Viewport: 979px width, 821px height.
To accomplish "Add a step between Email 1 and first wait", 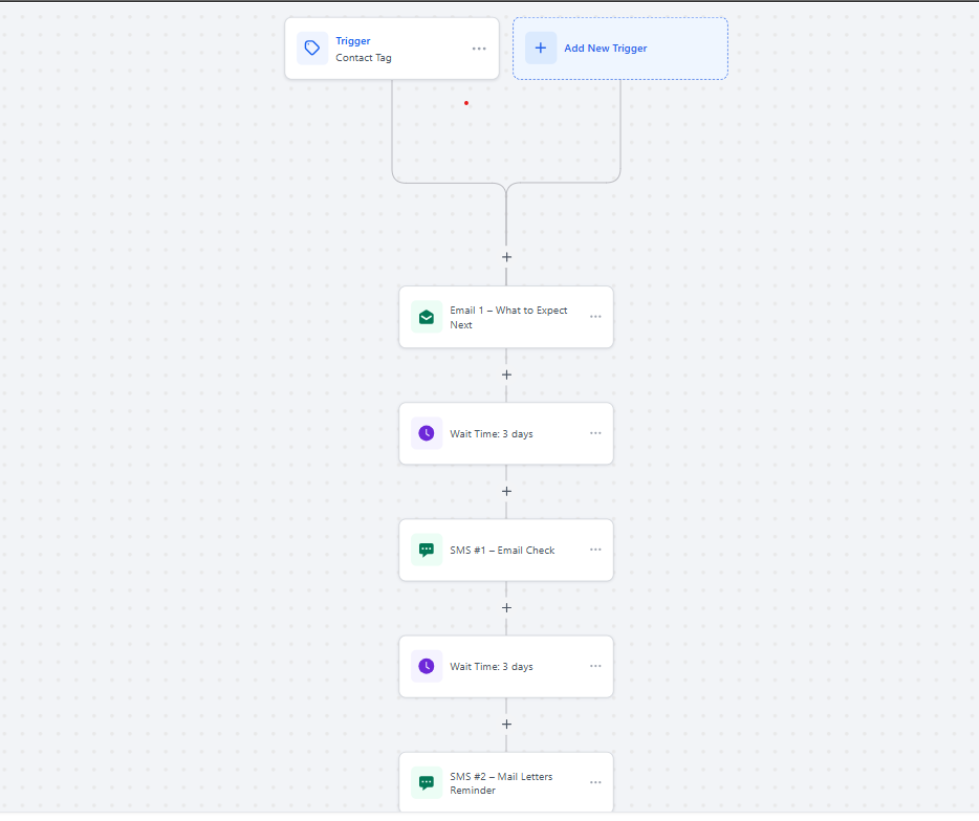I will [506, 375].
